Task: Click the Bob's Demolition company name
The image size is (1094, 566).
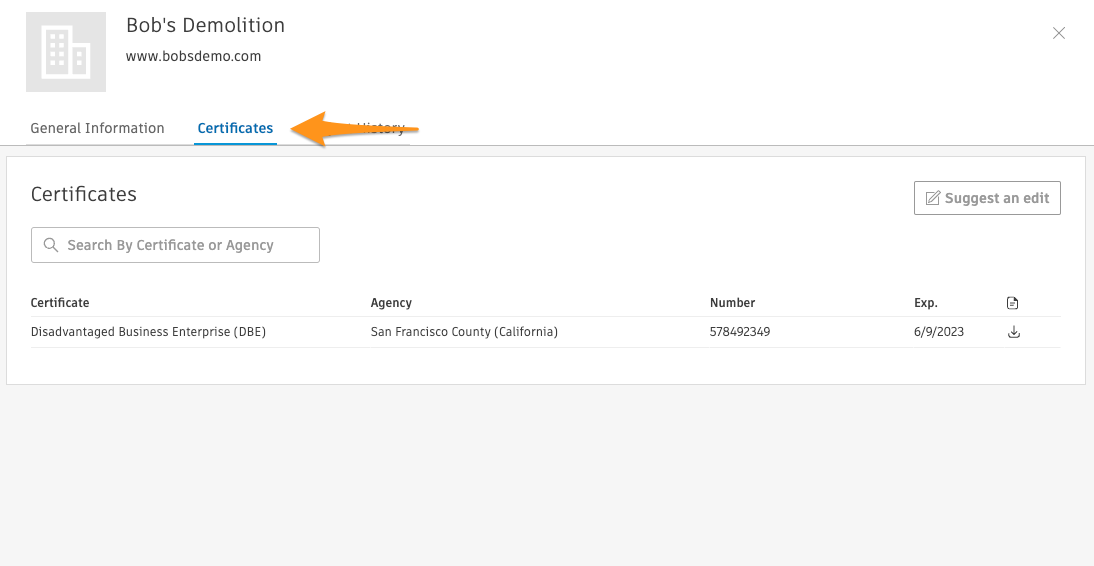Action: (205, 25)
